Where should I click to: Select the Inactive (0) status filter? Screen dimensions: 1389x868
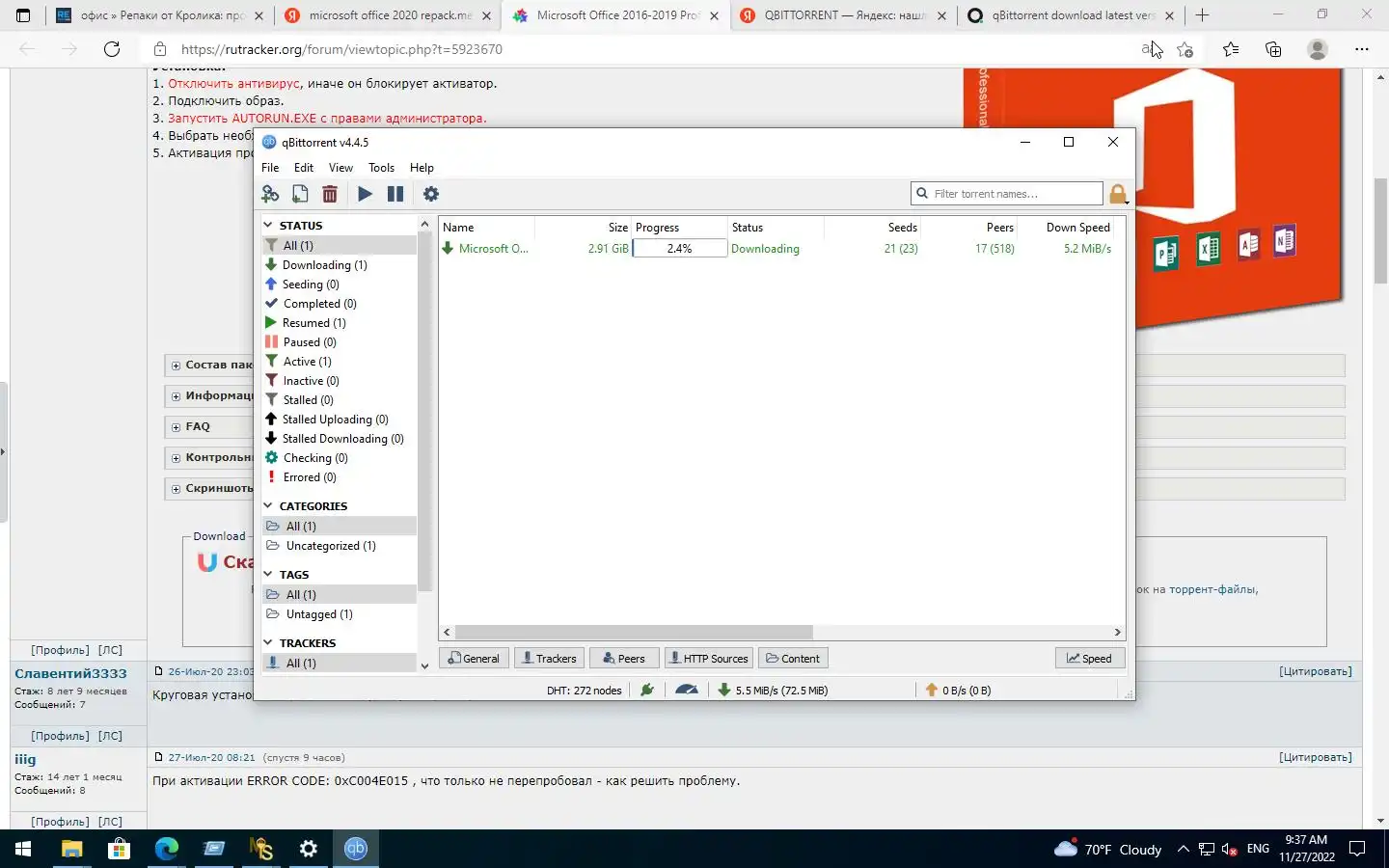(x=311, y=381)
